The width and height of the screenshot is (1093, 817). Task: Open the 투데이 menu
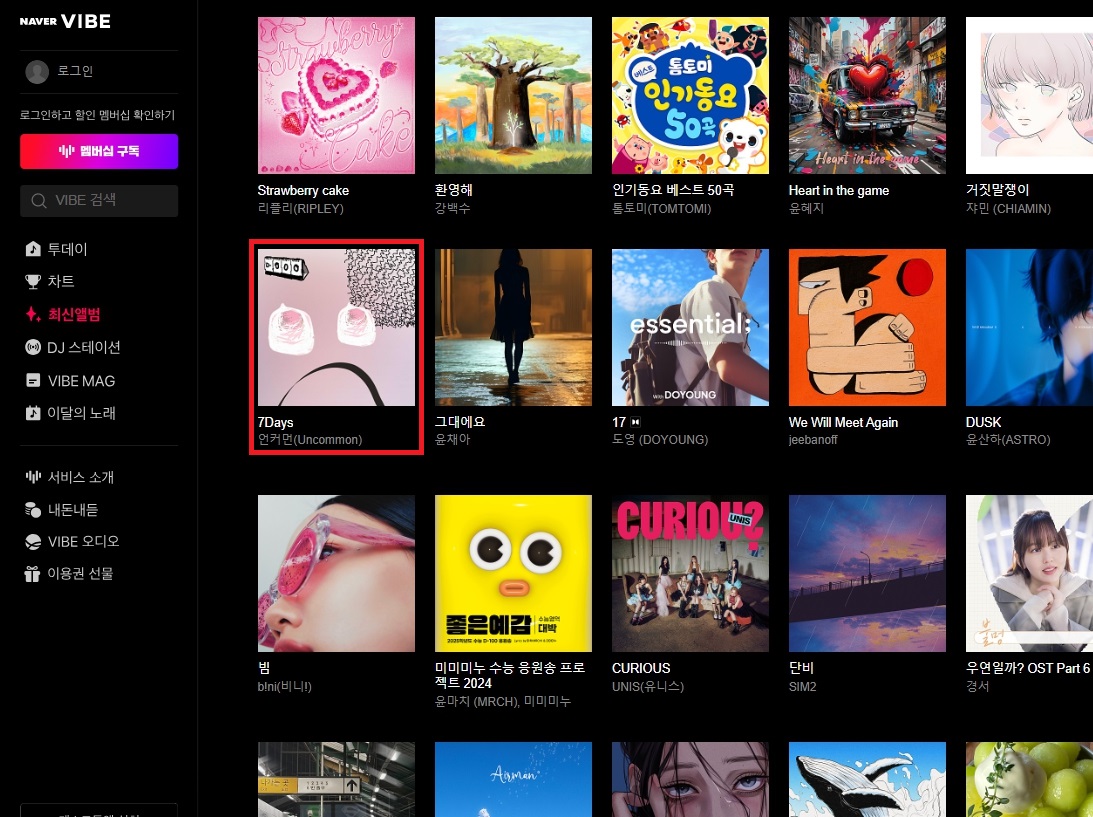coord(67,249)
